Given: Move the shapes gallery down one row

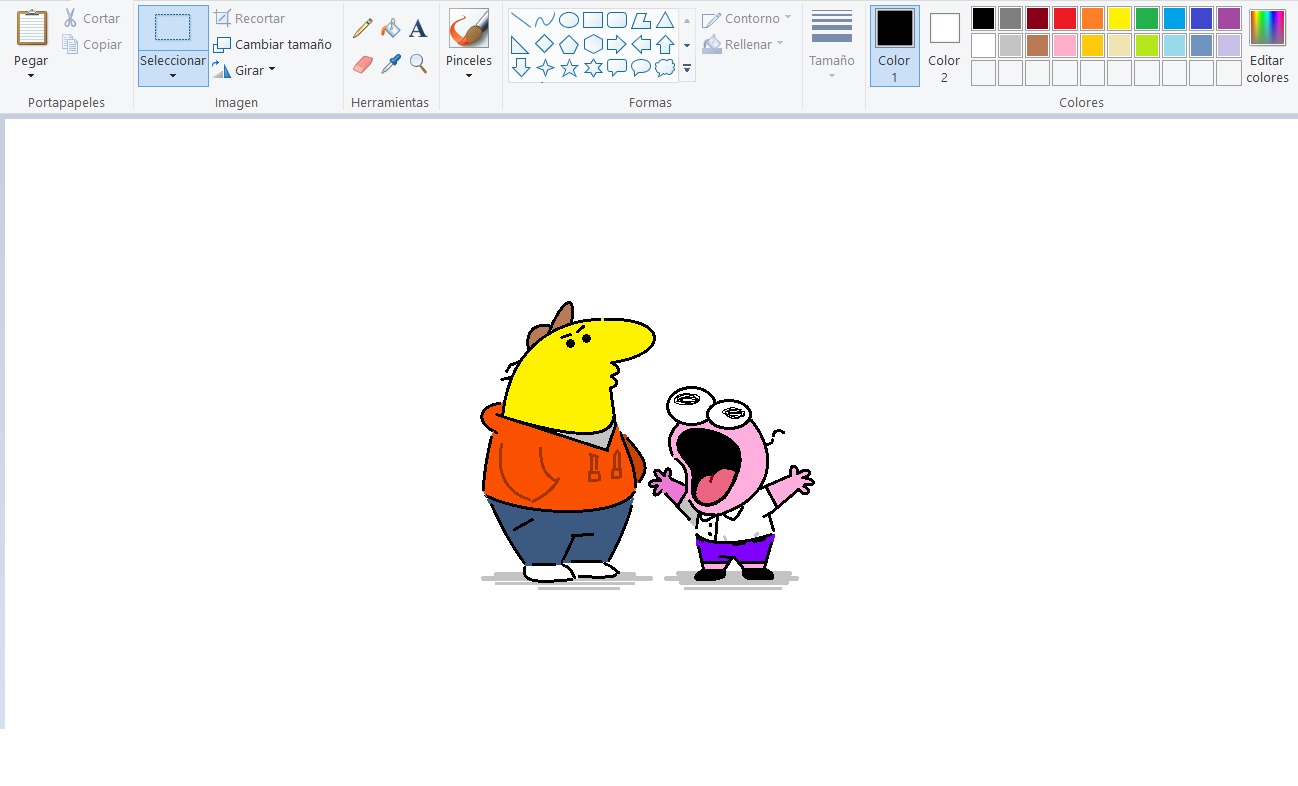Looking at the screenshot, I should point(687,45).
